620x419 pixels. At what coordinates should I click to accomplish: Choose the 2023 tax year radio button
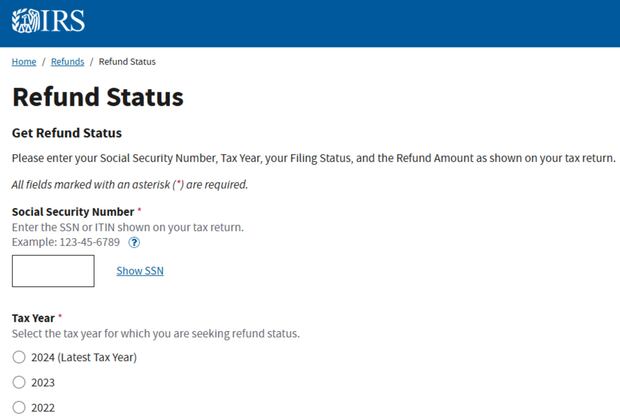tap(19, 382)
